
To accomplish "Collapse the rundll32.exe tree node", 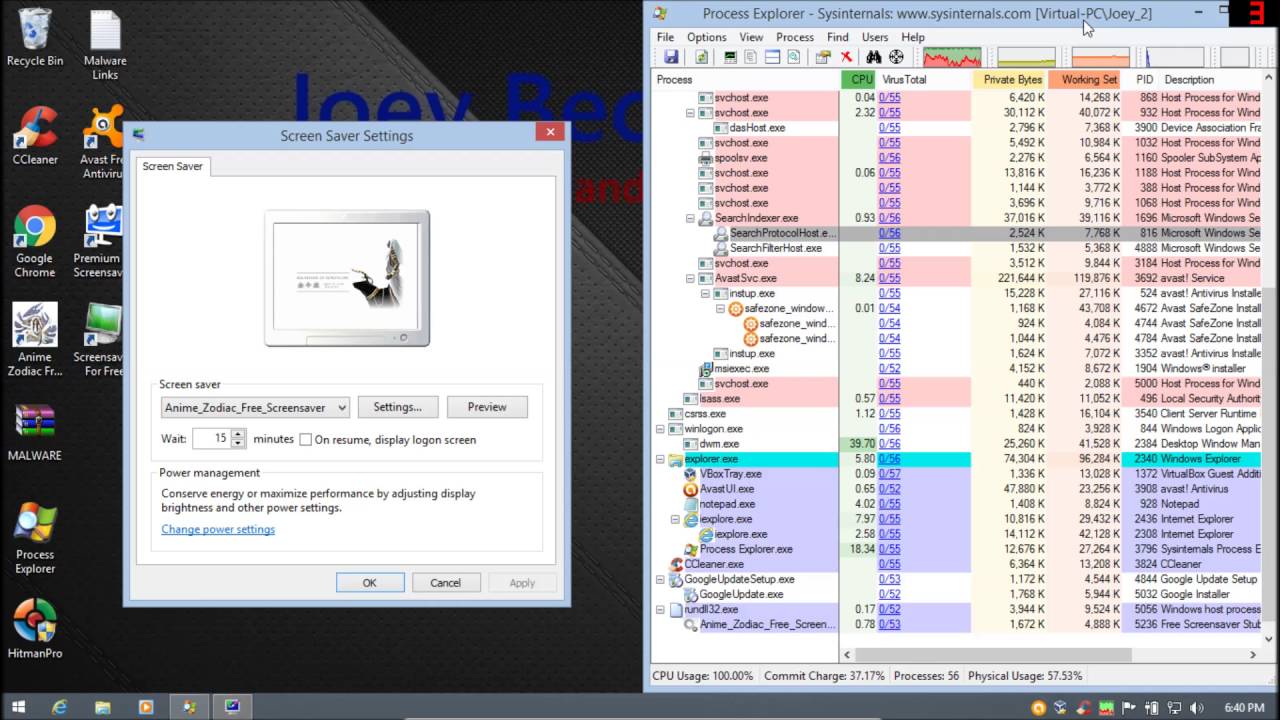I will click(660, 609).
